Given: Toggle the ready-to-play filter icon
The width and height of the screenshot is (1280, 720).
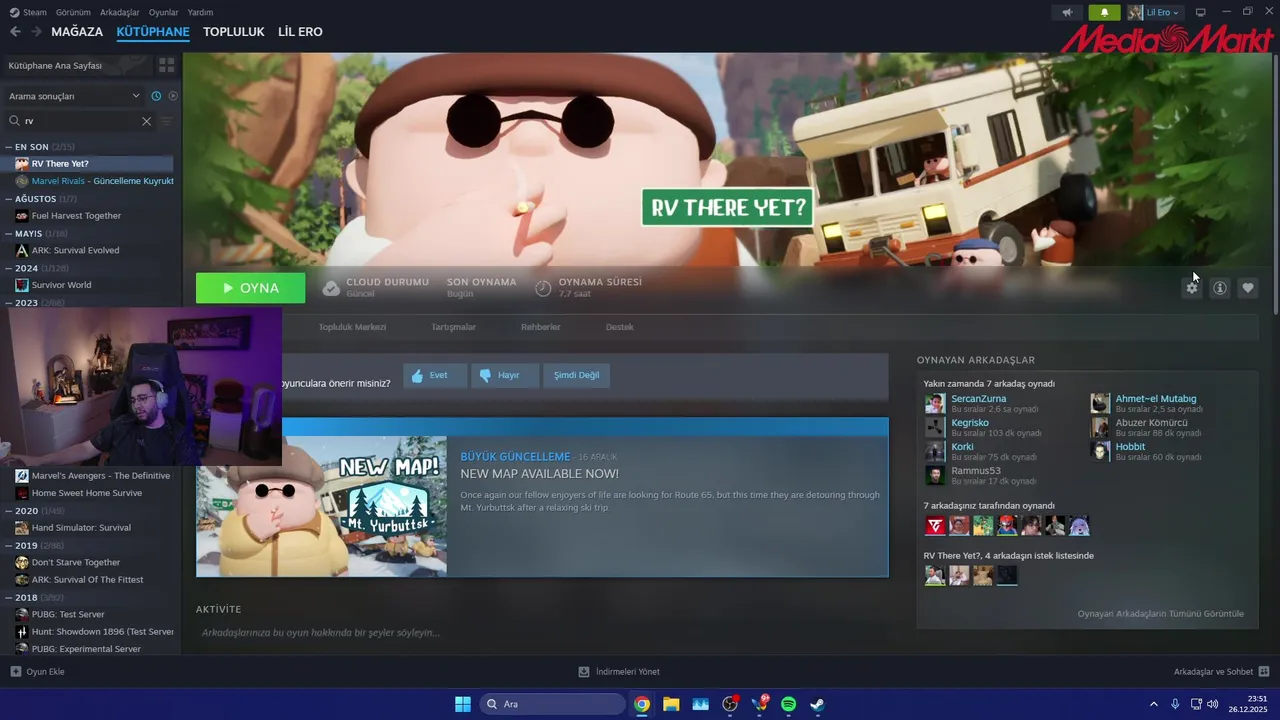Looking at the screenshot, I should (x=173, y=96).
